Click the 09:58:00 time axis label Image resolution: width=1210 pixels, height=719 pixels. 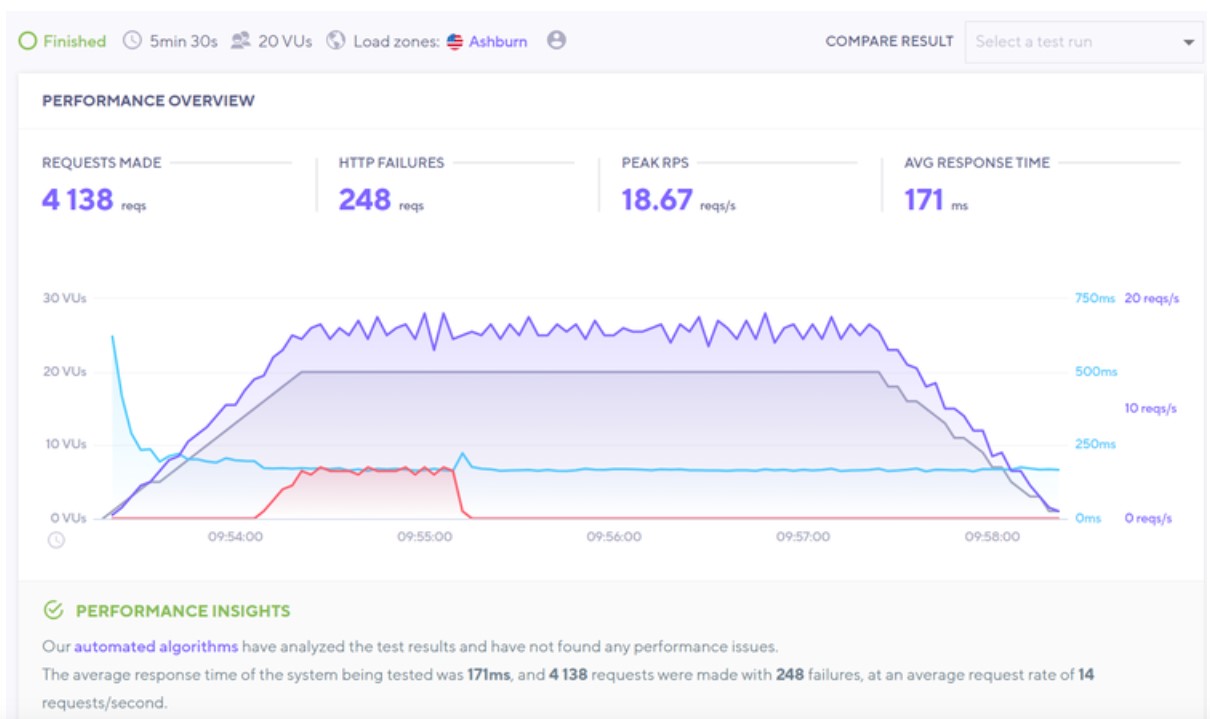(x=992, y=537)
